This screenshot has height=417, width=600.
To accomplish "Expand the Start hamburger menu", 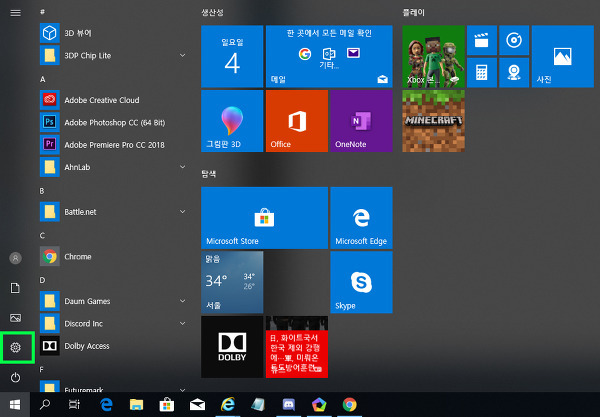I will [15, 13].
